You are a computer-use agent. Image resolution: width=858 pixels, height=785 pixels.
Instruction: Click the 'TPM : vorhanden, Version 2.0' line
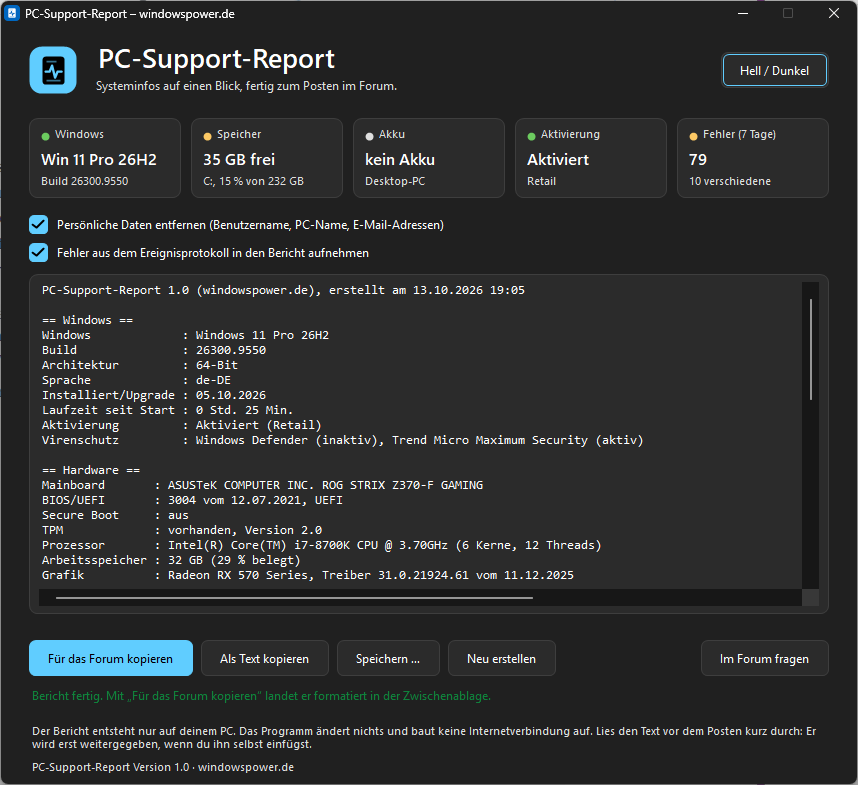pyautogui.click(x=182, y=530)
